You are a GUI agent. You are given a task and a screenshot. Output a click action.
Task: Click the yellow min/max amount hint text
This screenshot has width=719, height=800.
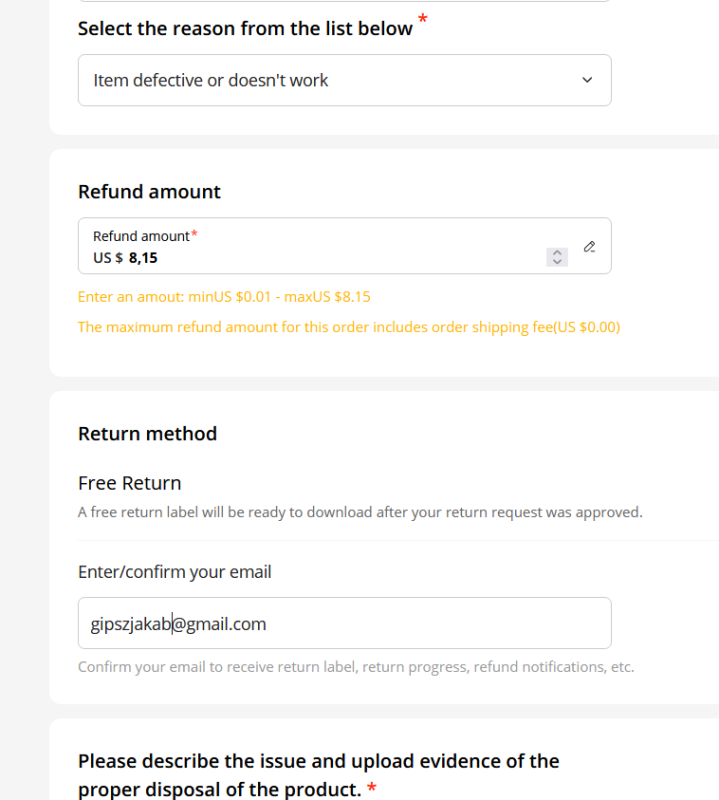click(x=224, y=297)
